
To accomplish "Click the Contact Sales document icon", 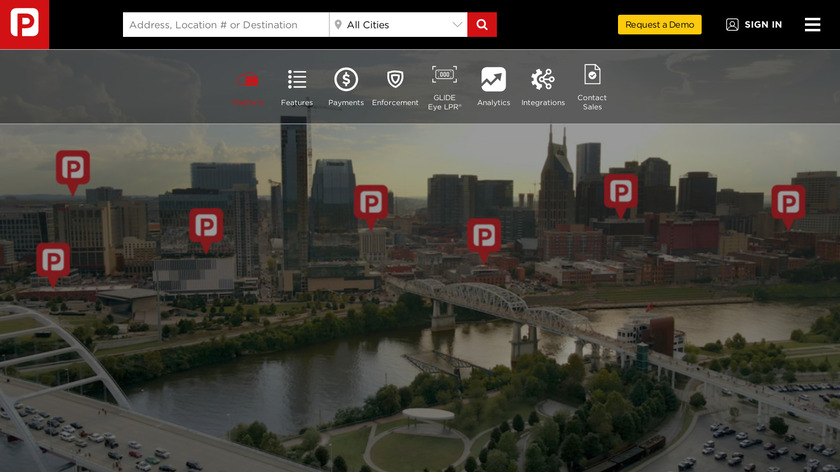I will click(592, 76).
